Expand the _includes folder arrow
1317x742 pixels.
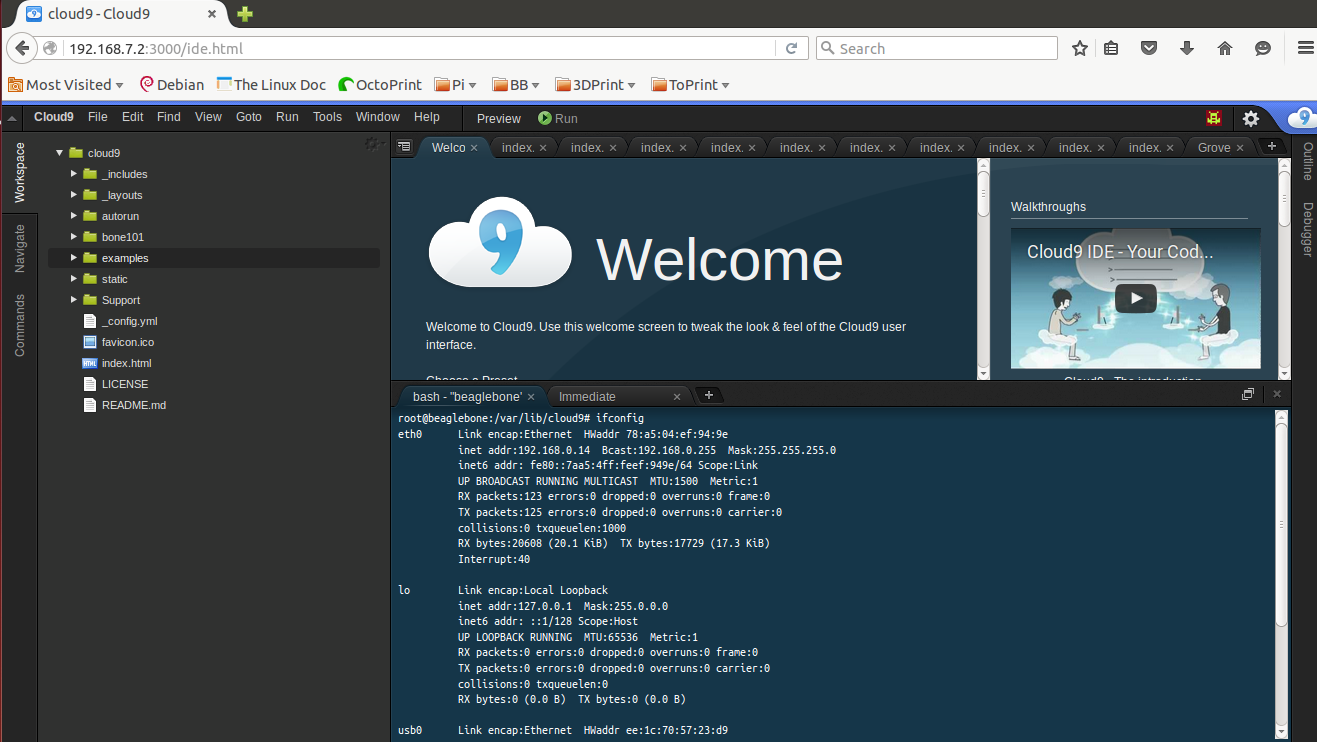point(74,174)
